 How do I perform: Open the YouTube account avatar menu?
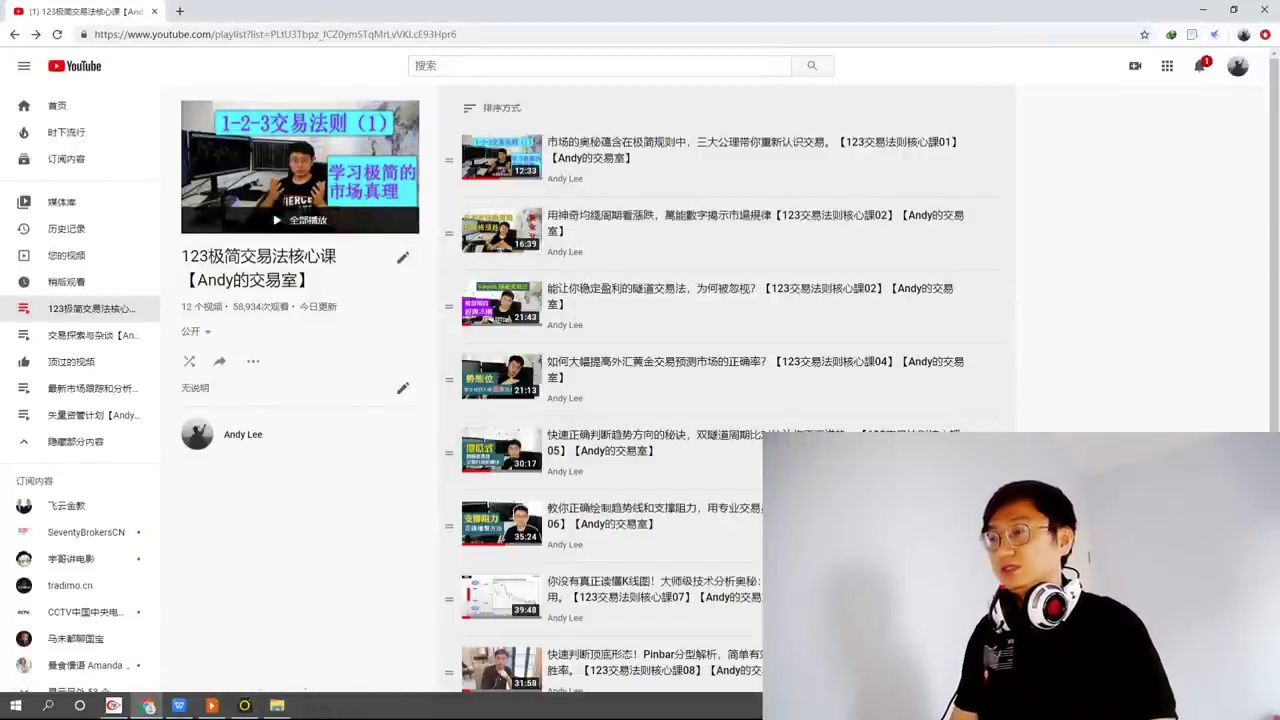pyautogui.click(x=1238, y=66)
